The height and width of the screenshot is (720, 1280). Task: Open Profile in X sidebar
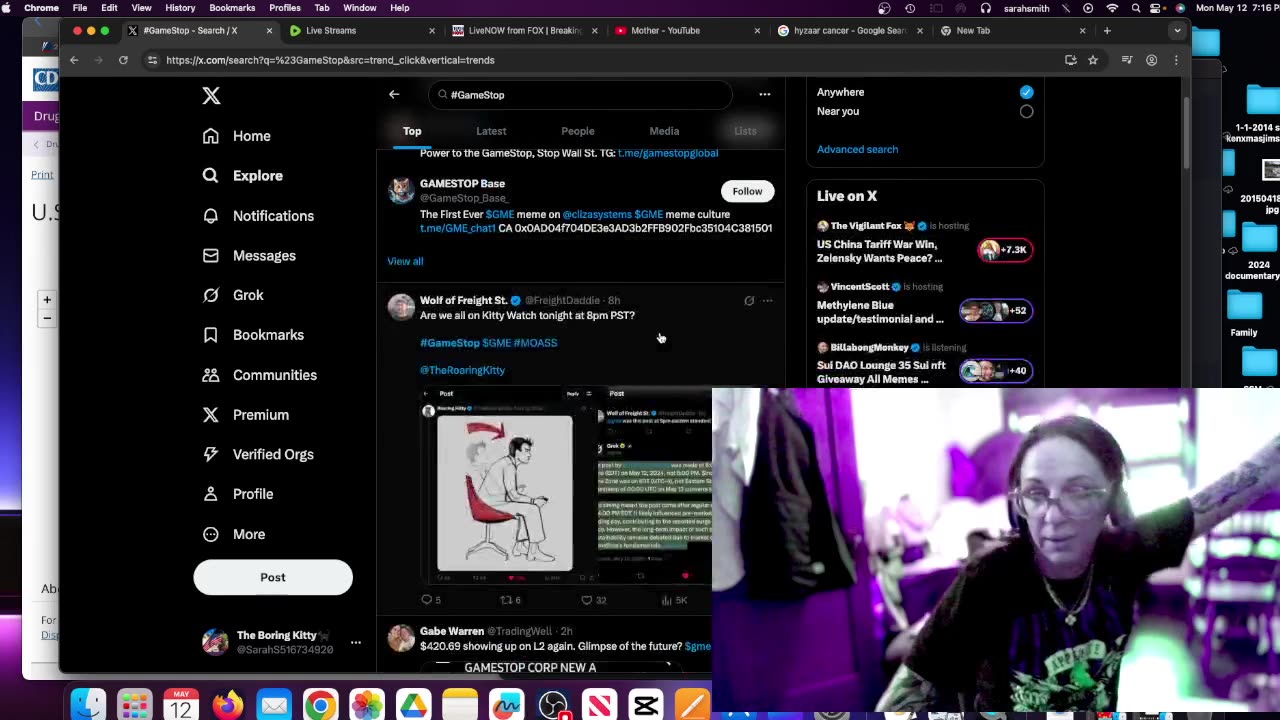point(237,494)
